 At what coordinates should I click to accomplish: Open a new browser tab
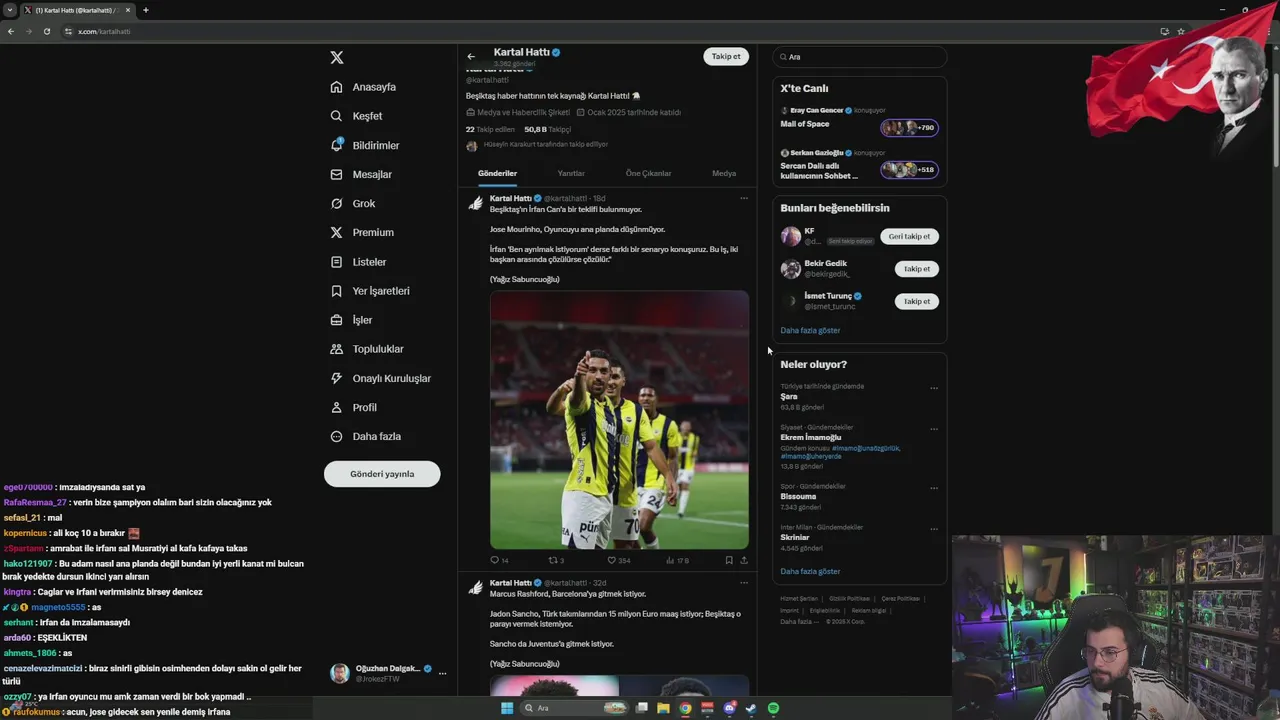(146, 10)
